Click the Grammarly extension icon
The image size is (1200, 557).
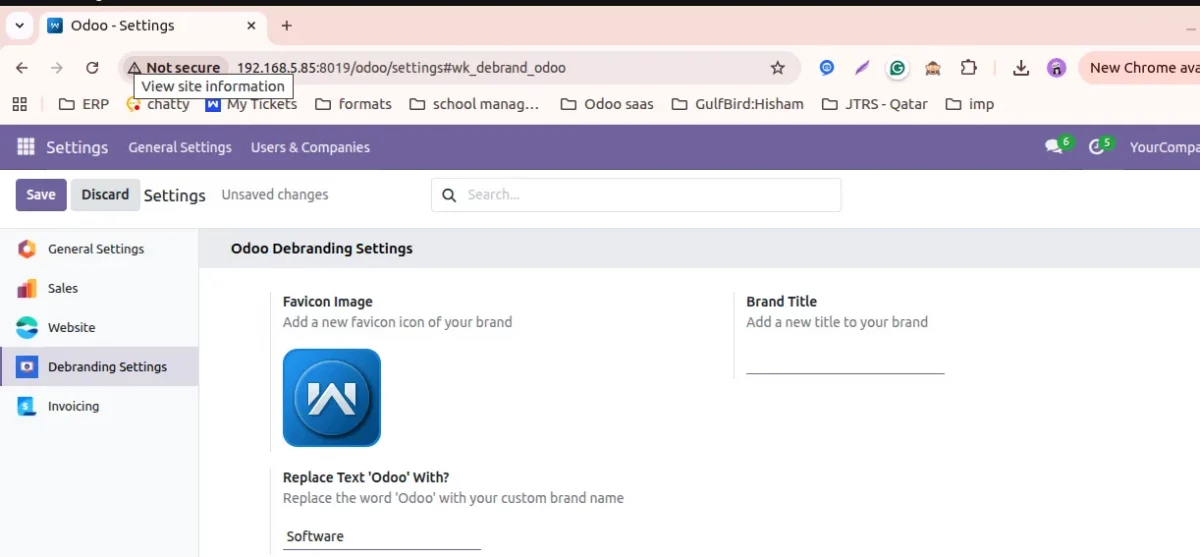898,68
